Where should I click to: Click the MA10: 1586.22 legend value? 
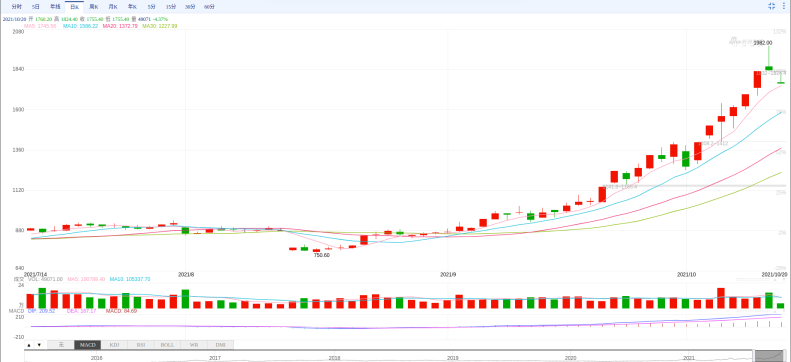point(80,26)
